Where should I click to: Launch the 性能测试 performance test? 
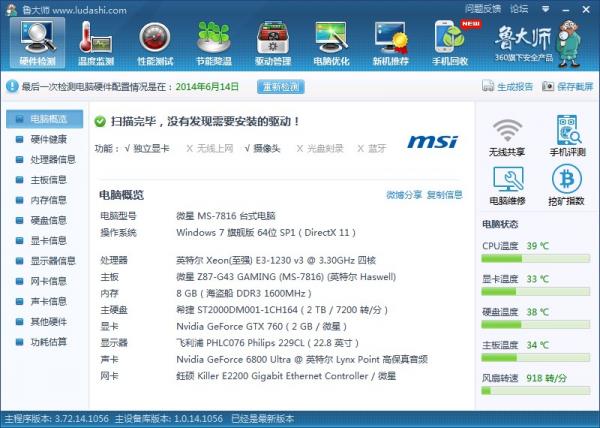click(x=155, y=43)
